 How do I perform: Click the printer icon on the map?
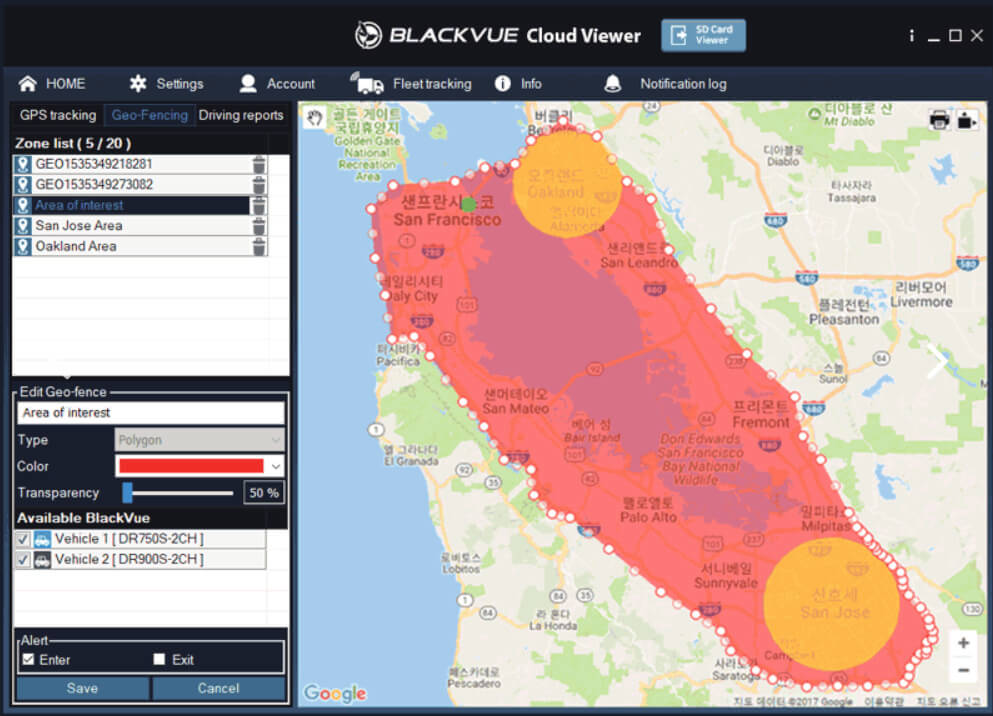pos(939,120)
